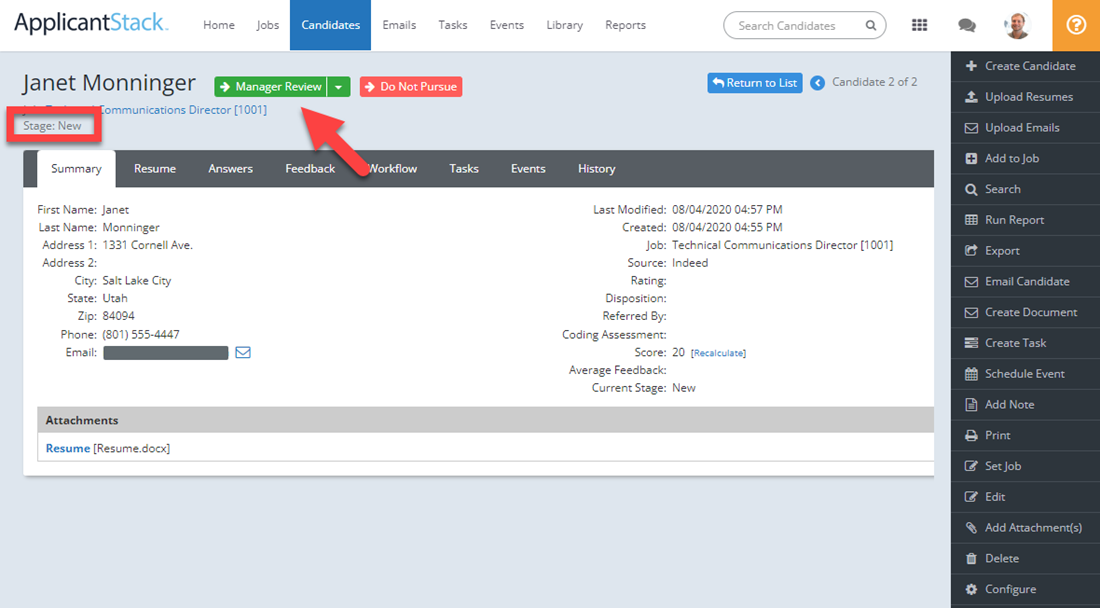Switch to the Feedback tab
This screenshot has height=608, width=1100.
(310, 169)
